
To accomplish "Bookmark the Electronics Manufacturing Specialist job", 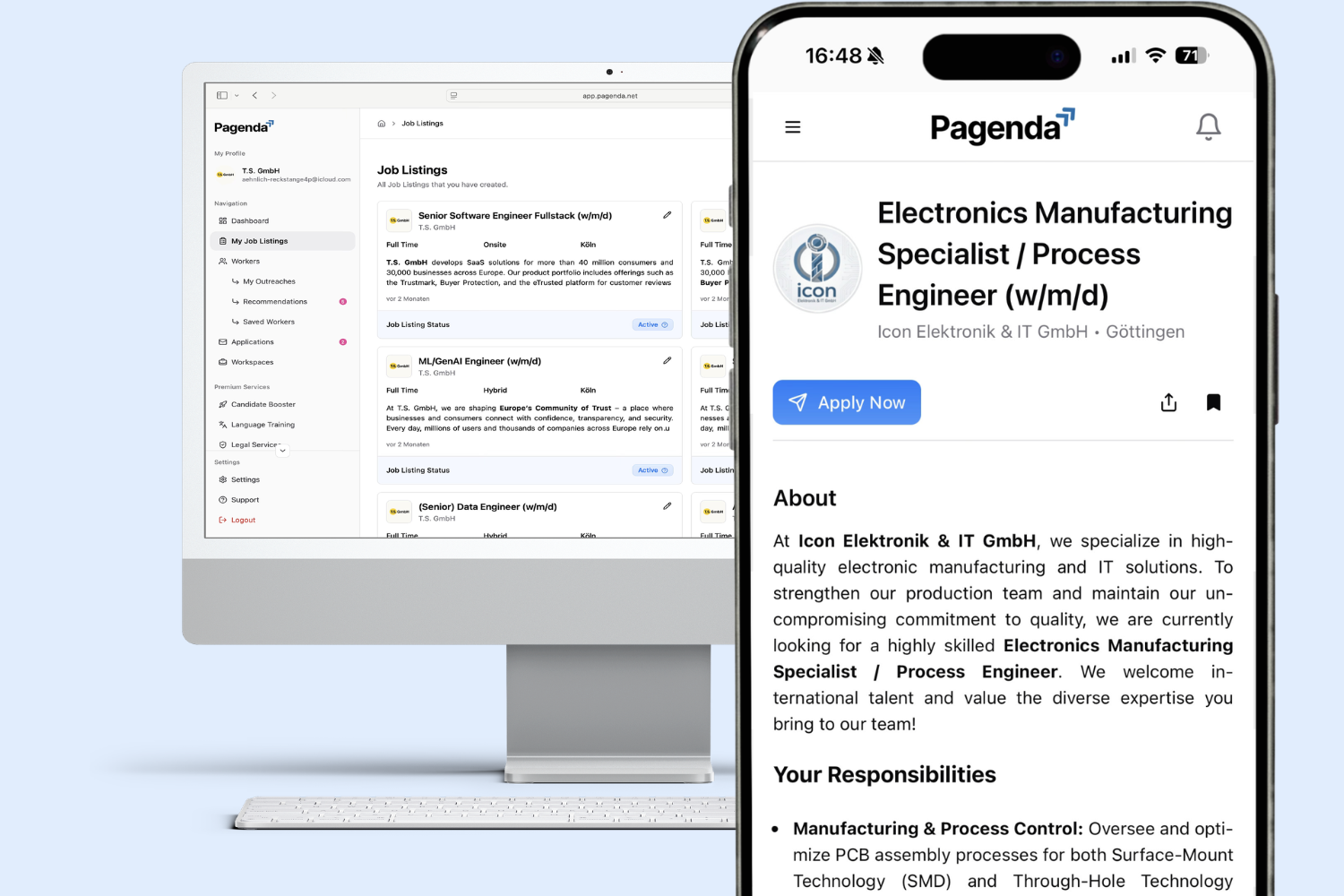I will tap(1214, 402).
